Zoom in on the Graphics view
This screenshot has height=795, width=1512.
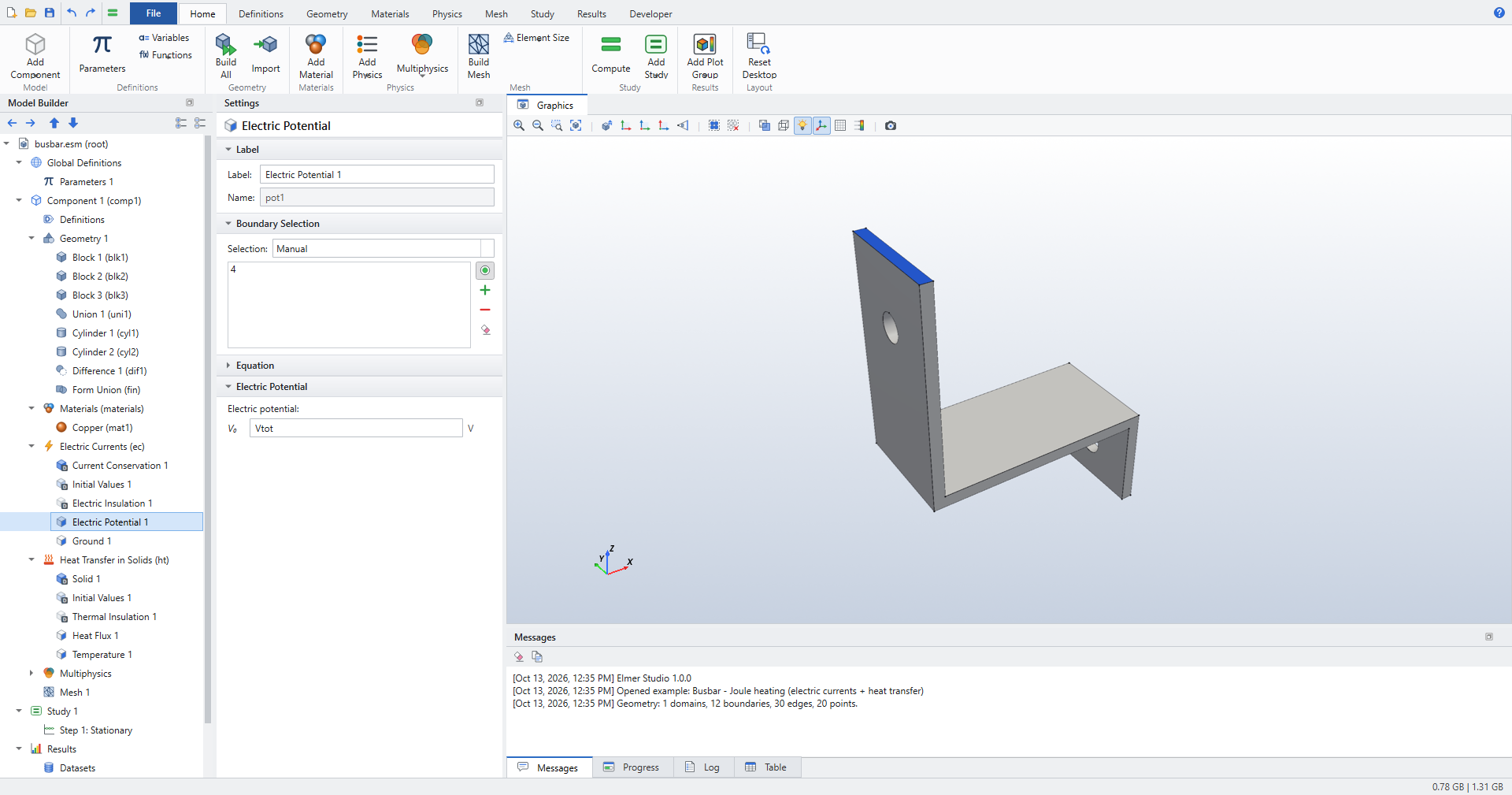tap(519, 125)
